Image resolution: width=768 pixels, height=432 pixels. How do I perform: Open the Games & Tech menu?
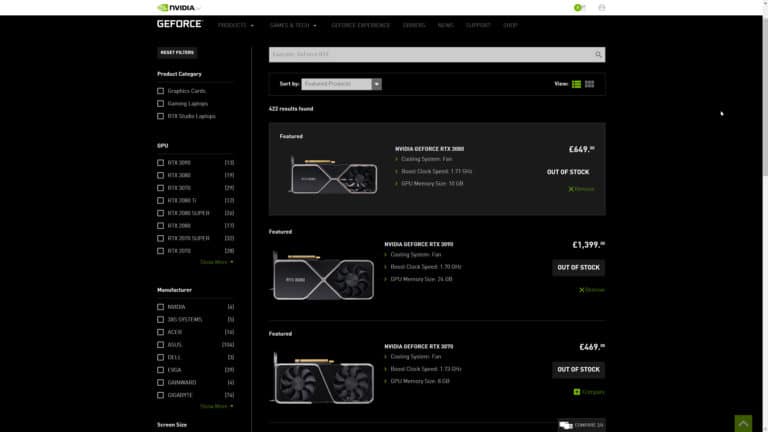pos(293,24)
